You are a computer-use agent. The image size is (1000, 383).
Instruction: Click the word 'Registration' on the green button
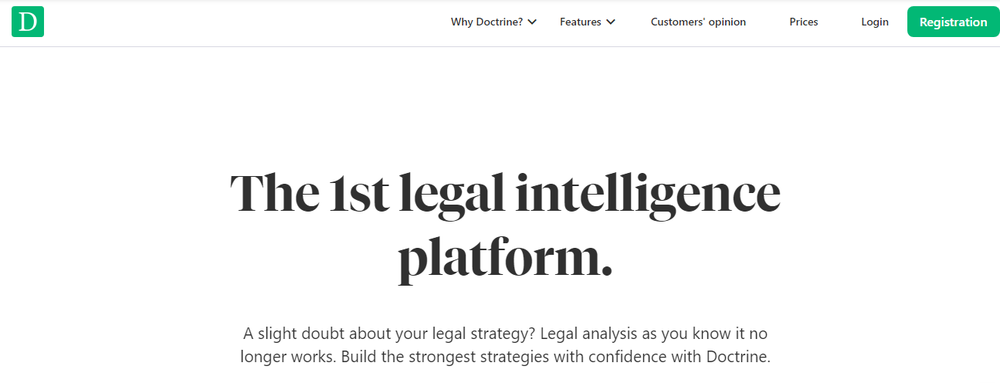953,22
